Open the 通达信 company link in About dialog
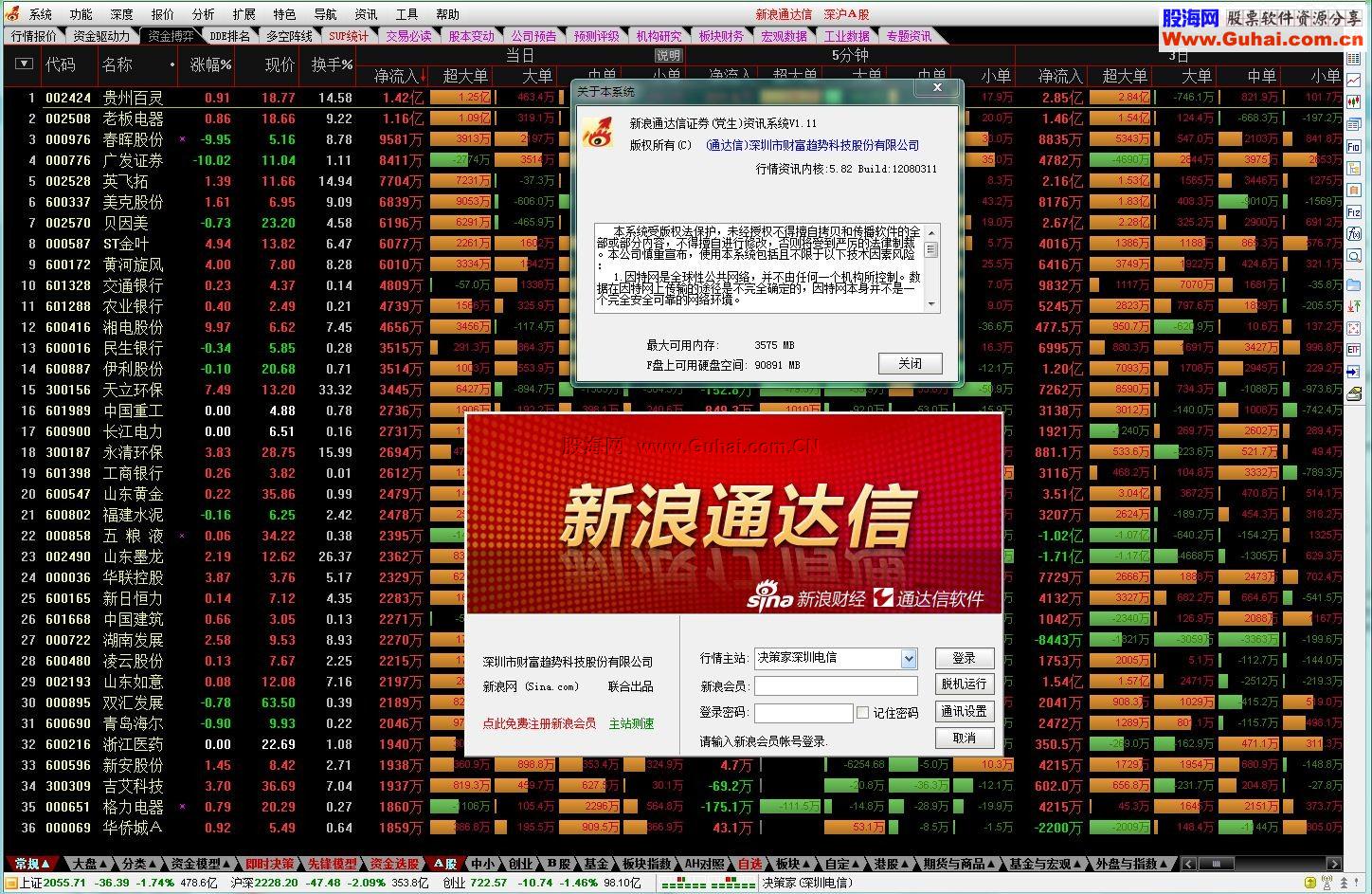1372x894 pixels. pos(813,145)
